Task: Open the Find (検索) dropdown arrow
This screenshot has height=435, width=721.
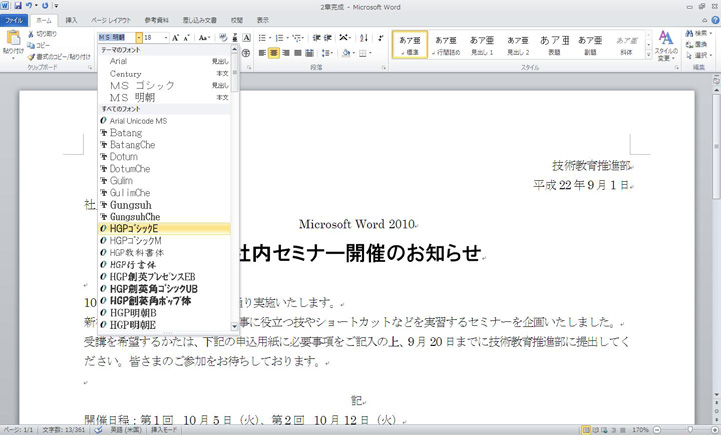Action: (x=711, y=34)
